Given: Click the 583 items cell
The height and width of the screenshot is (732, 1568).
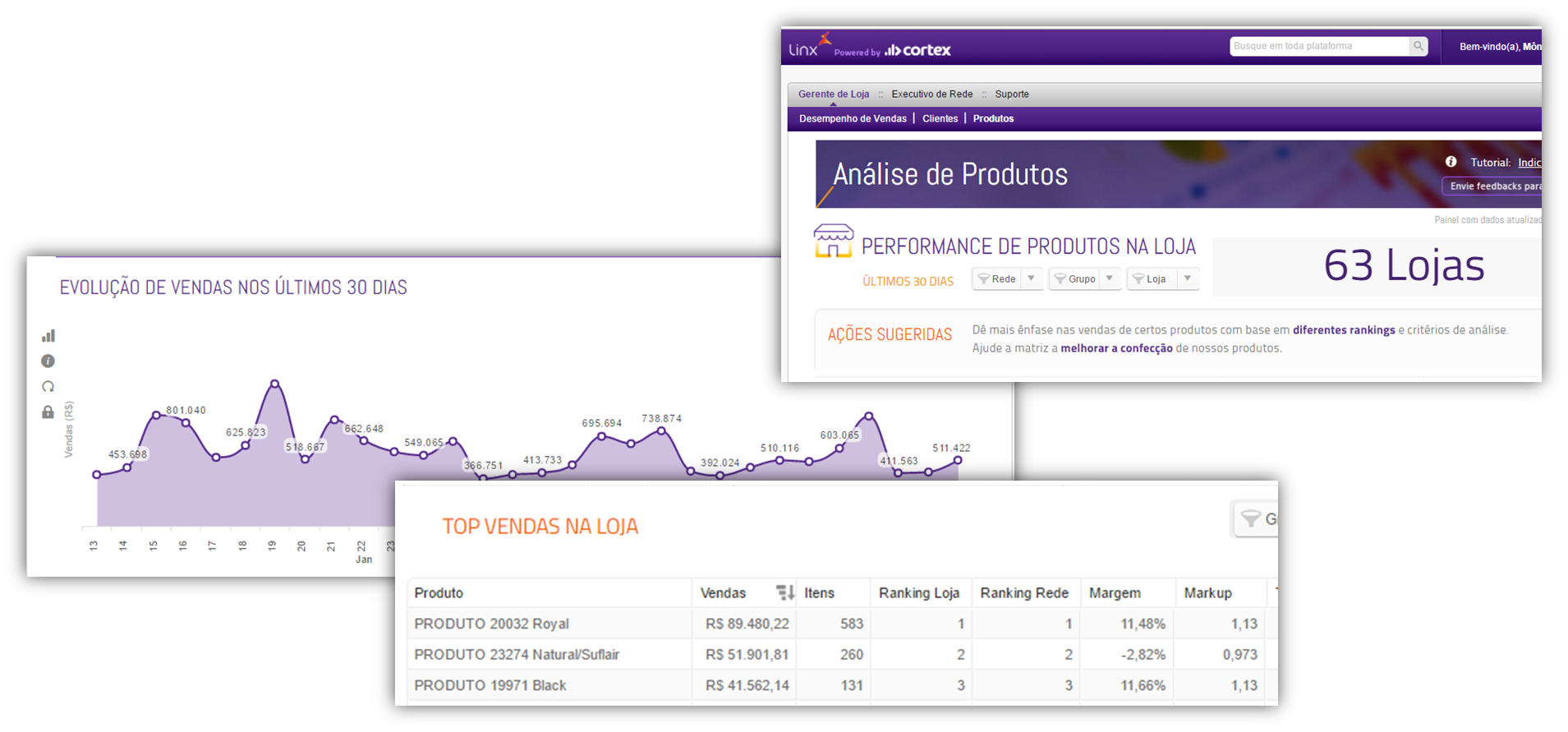Looking at the screenshot, I should (x=852, y=624).
